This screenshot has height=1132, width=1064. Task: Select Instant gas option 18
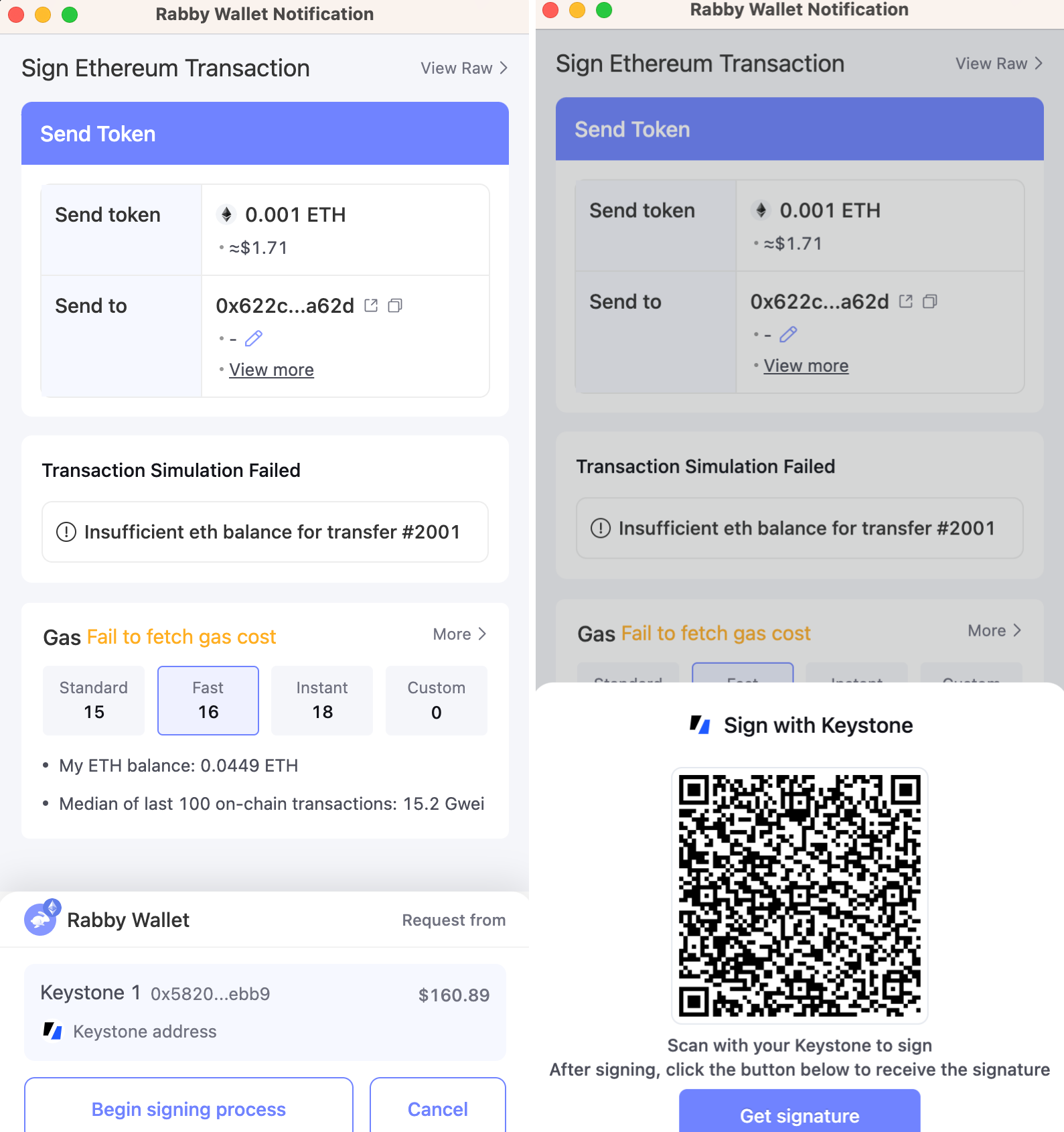pyautogui.click(x=322, y=700)
